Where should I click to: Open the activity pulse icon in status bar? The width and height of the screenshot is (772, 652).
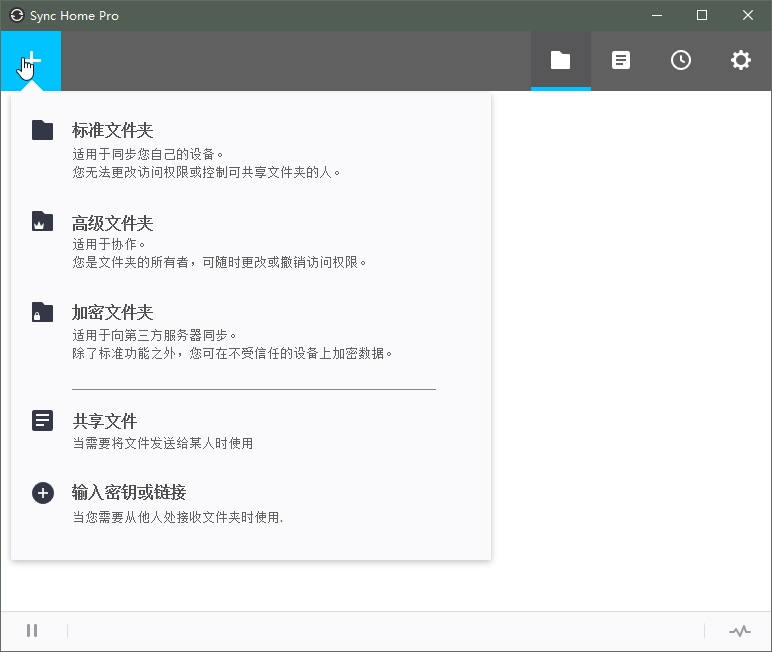[x=740, y=631]
